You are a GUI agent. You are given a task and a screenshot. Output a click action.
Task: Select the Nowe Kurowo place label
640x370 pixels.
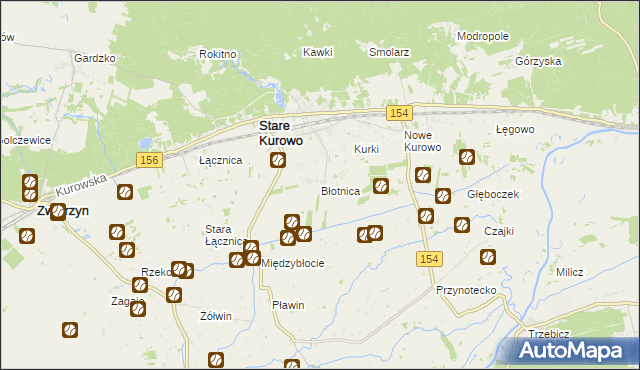(422, 141)
